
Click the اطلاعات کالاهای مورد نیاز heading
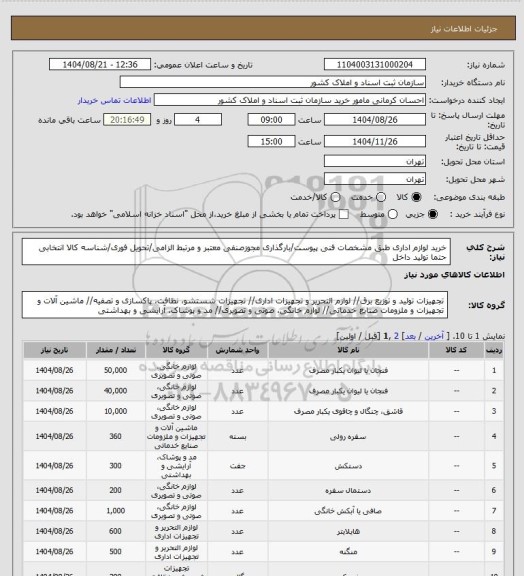(x=454, y=275)
